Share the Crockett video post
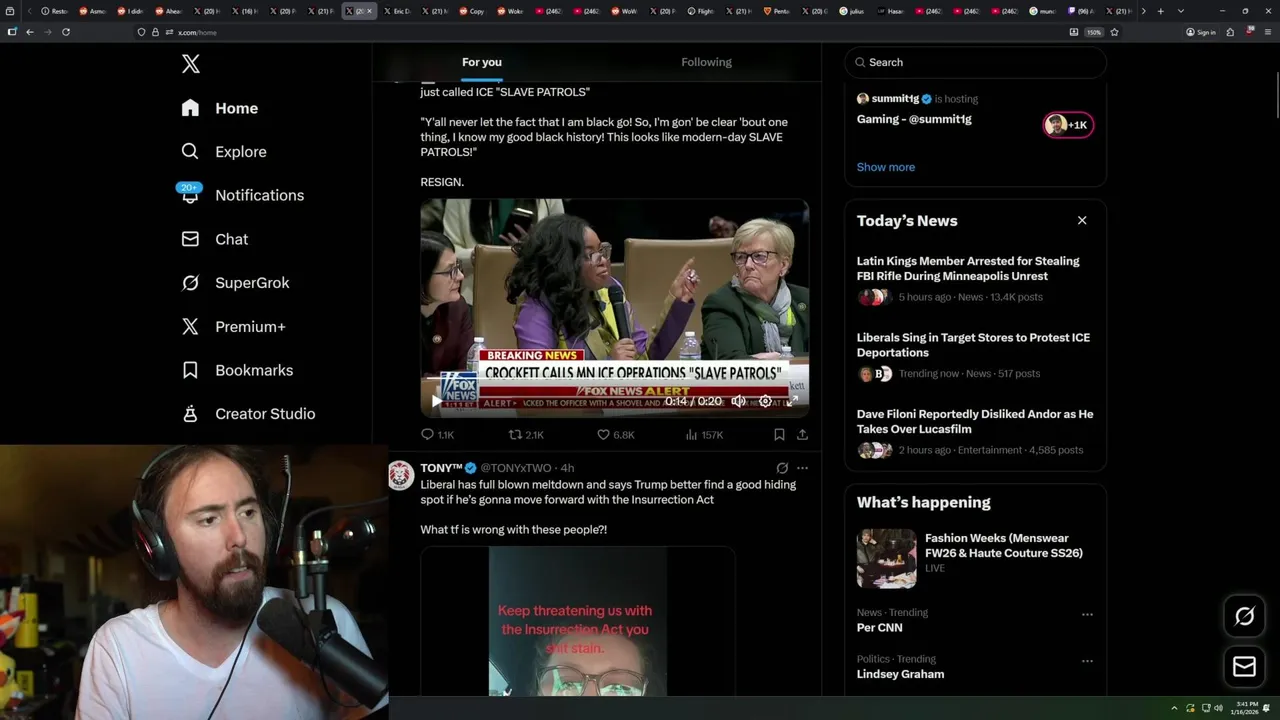The image size is (1280, 720). 802,435
